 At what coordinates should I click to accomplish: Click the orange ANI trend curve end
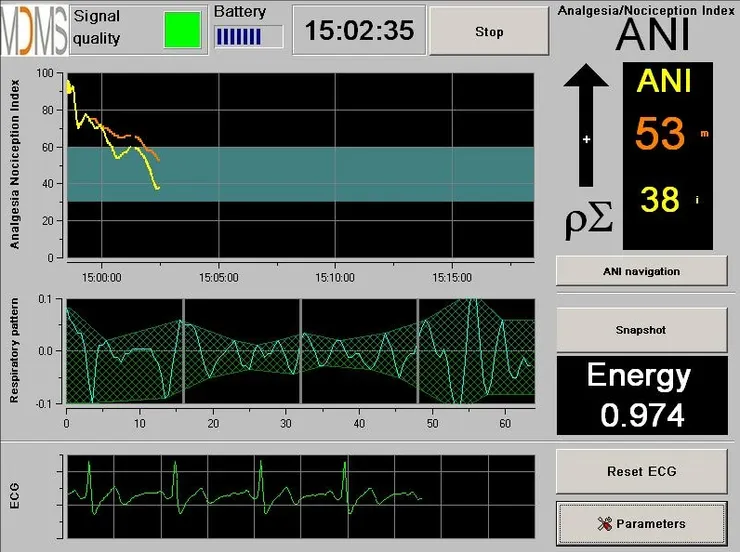tap(158, 160)
